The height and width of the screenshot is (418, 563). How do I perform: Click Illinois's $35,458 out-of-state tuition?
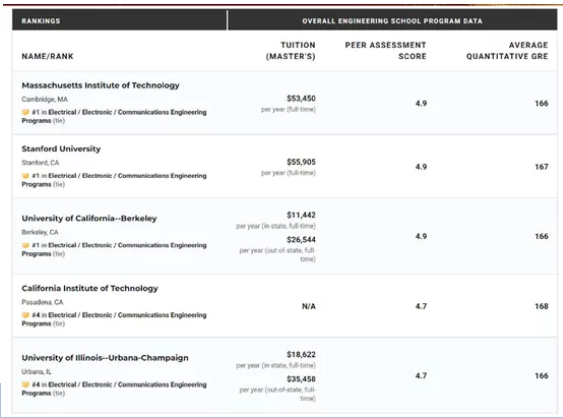click(301, 379)
